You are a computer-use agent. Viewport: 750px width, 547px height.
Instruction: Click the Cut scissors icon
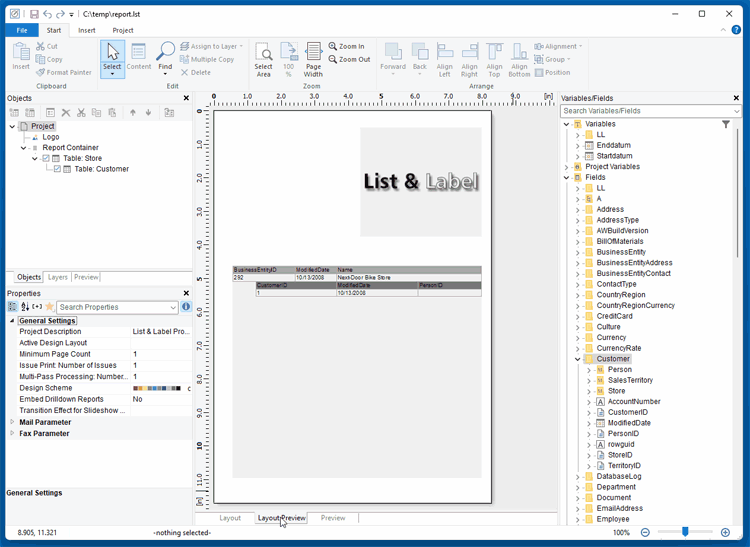tap(41, 46)
